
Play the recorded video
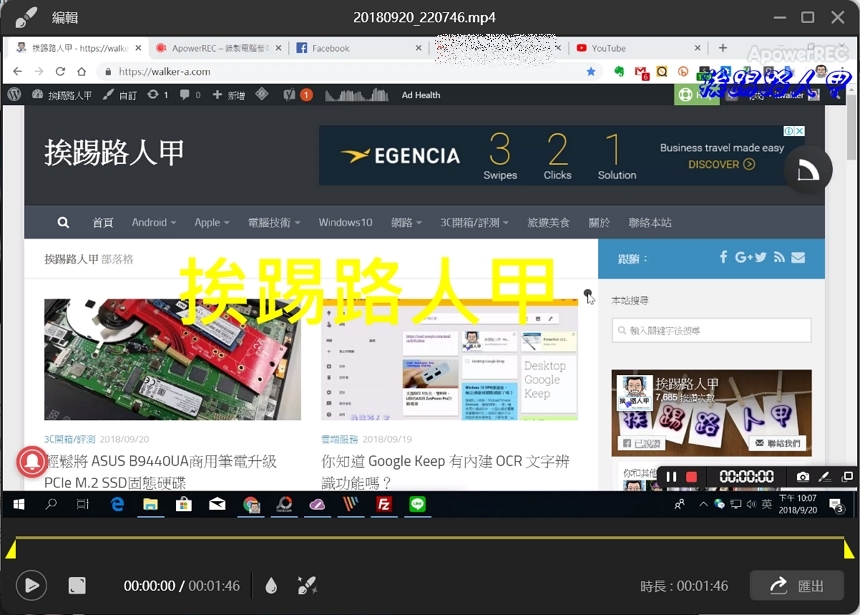(31, 585)
